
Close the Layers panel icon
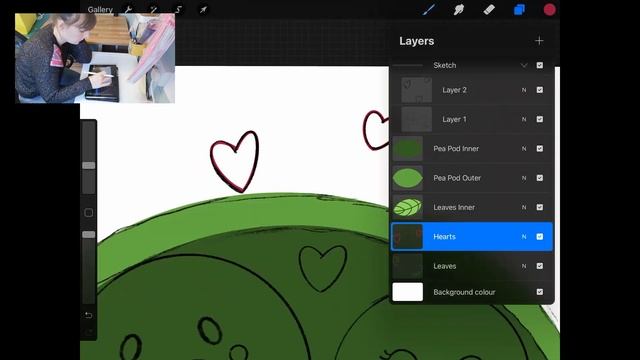519,9
